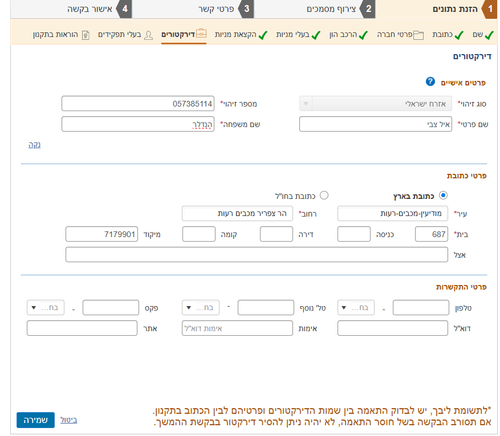The width and height of the screenshot is (500, 436).
Task: Click the טלפון number field
Action: 421,307
